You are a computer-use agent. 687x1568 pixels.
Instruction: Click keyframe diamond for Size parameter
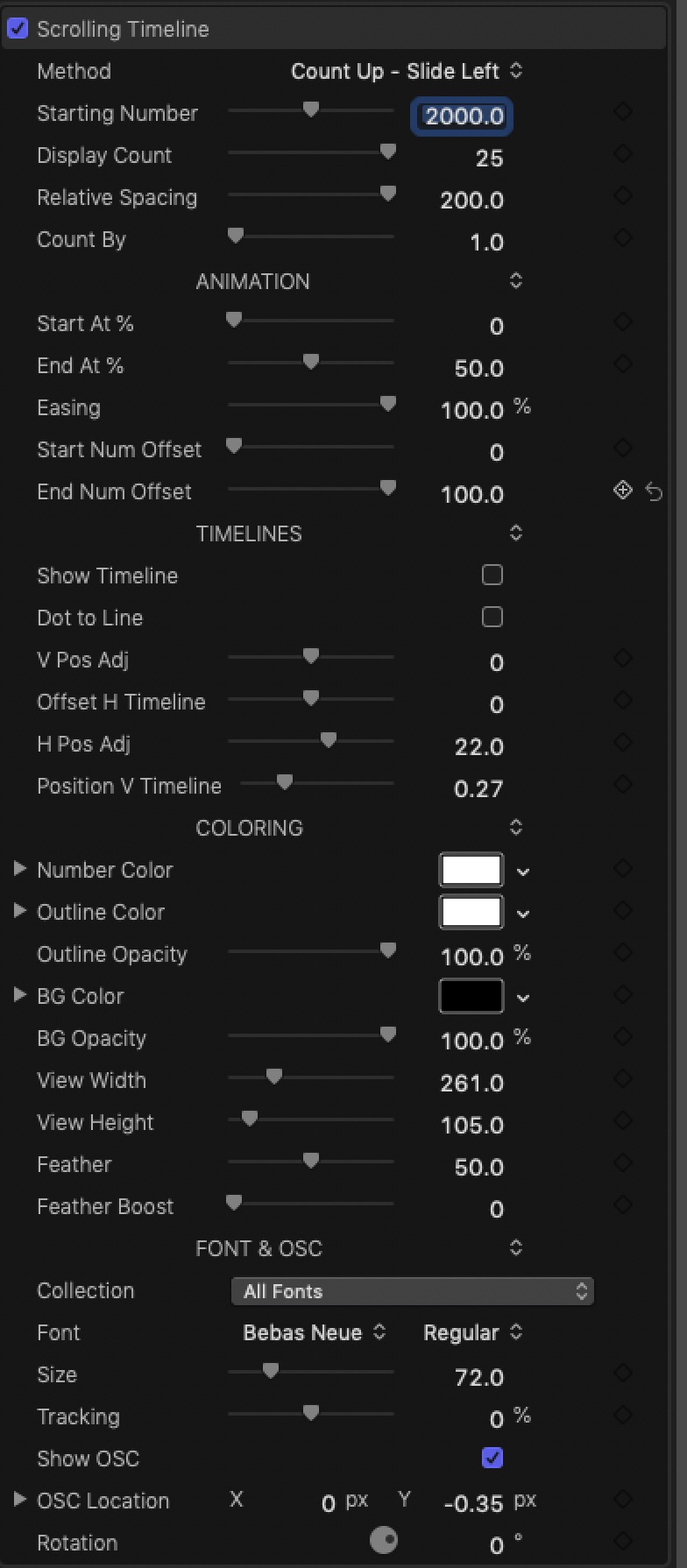pyautogui.click(x=623, y=1374)
